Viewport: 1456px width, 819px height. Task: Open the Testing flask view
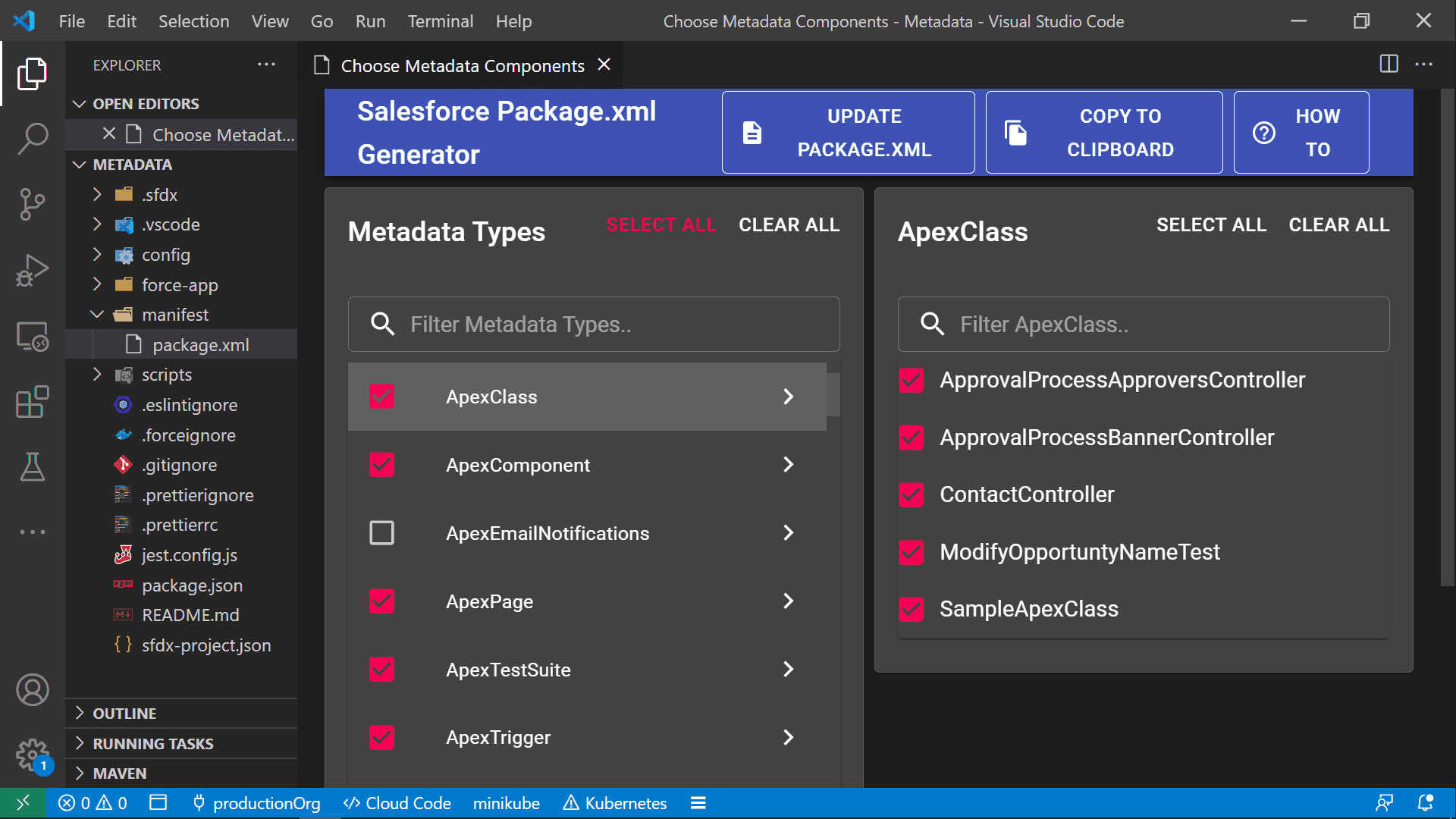click(x=32, y=466)
